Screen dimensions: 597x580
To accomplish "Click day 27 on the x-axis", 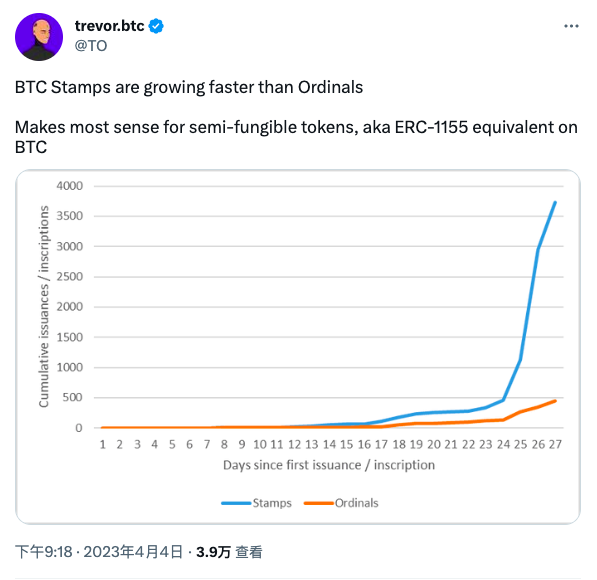I will pos(555,444).
